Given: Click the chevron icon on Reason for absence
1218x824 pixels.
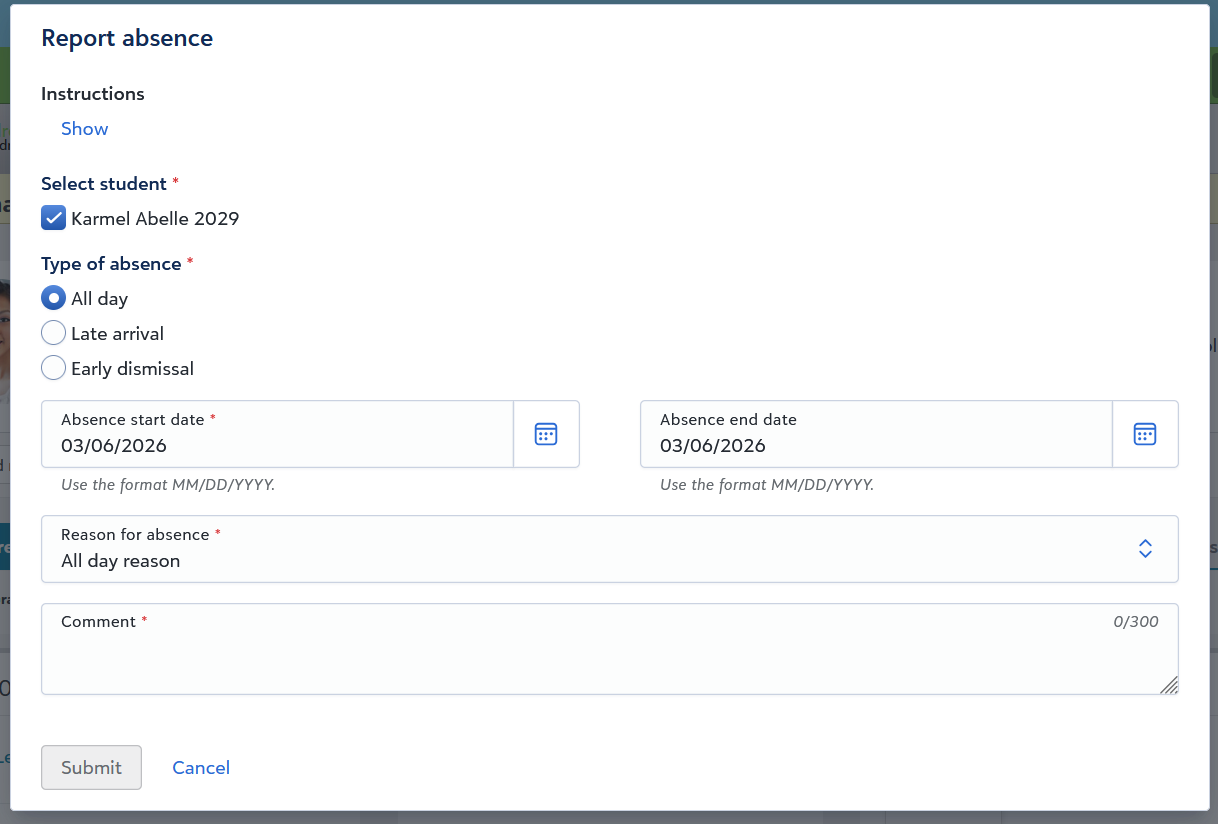Looking at the screenshot, I should pos(1145,548).
